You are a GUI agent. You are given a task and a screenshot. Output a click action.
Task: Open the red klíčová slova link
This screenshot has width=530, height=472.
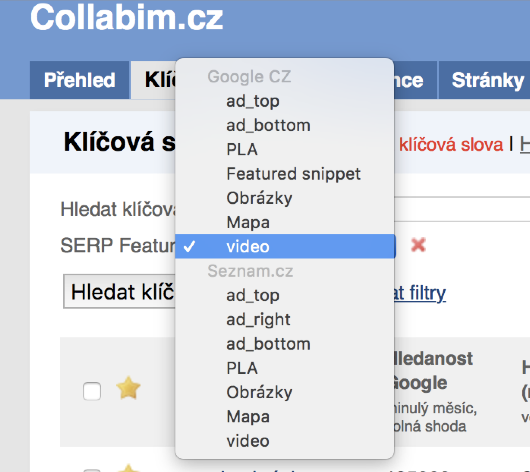click(451, 145)
